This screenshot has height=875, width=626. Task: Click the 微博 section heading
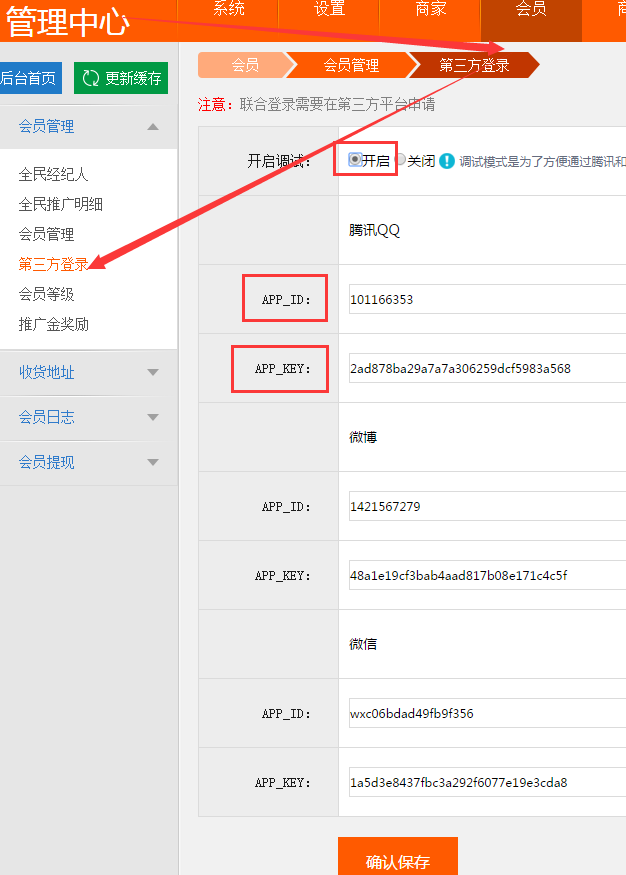point(363,437)
